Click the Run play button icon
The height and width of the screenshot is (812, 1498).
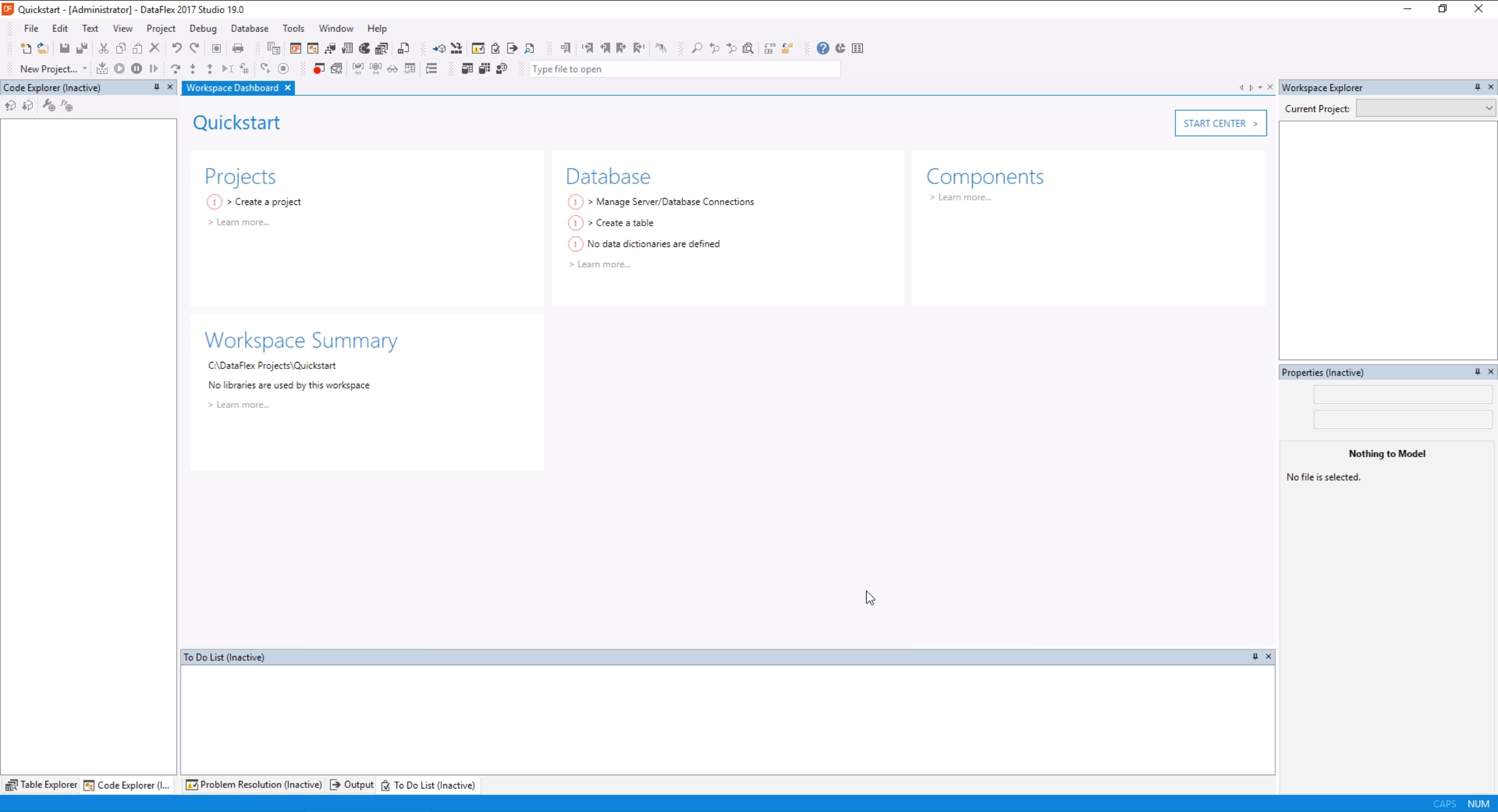(x=119, y=68)
